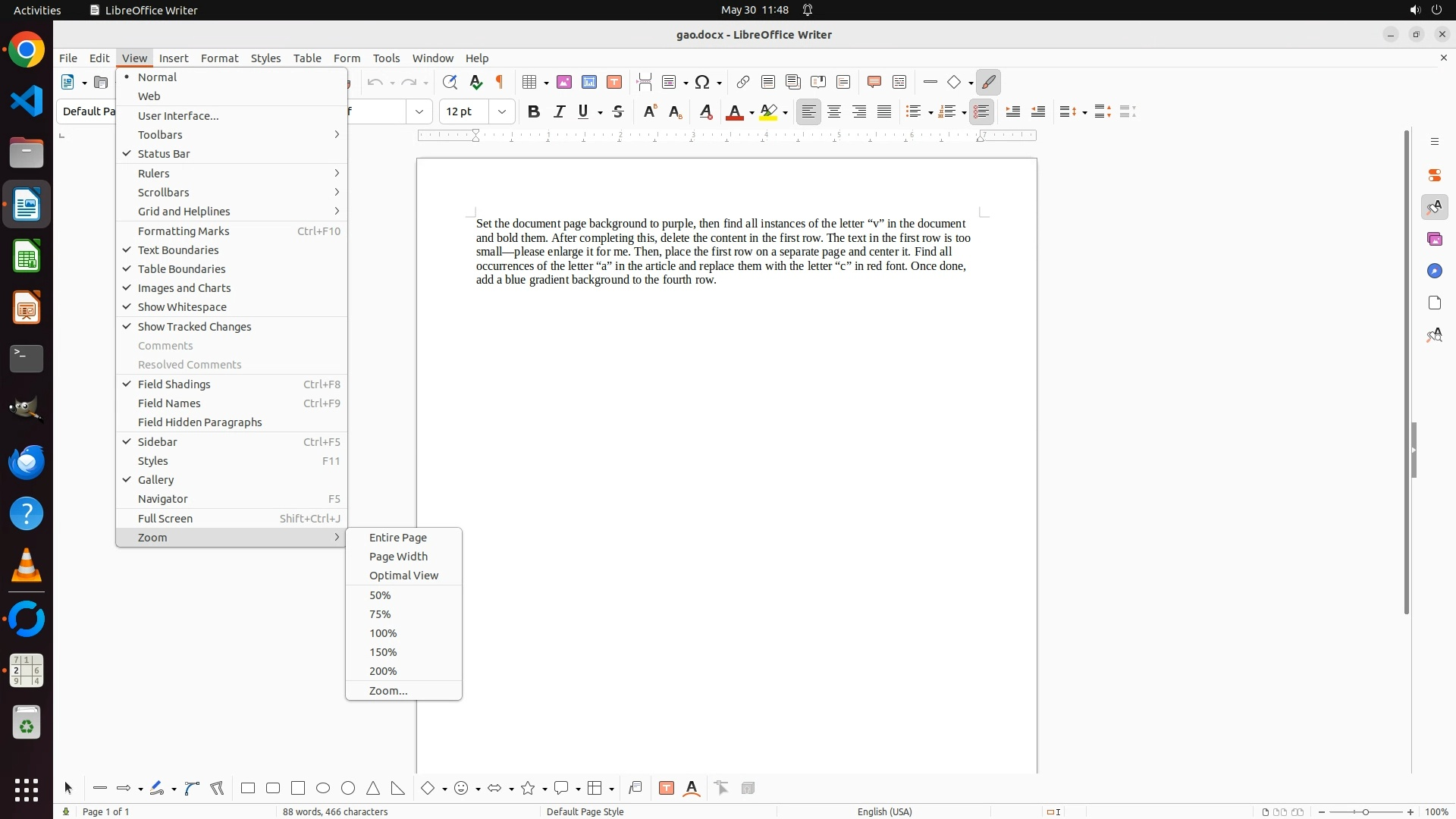This screenshot has width=1456, height=819.
Task: Open the Zoom... dialog entry
Action: [388, 691]
